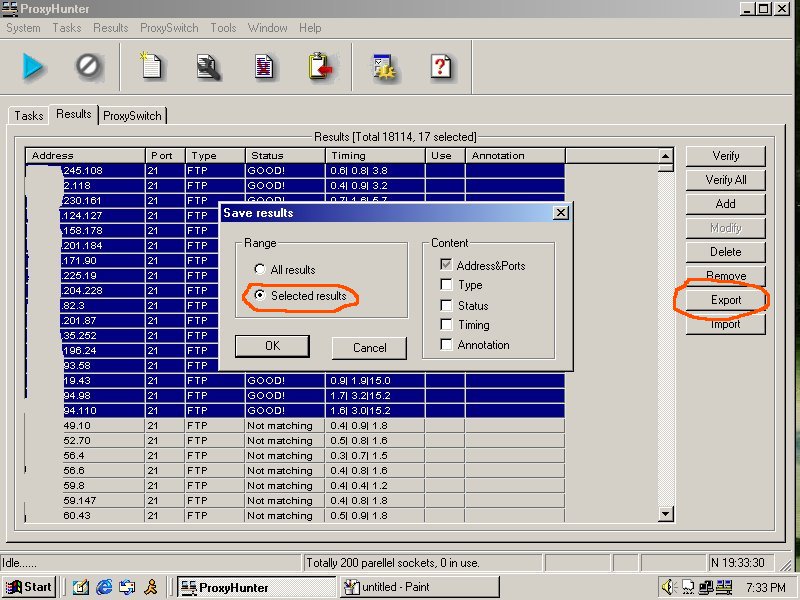
Task: Click the gray Stop toolbar icon
Action: pyautogui.click(x=88, y=67)
